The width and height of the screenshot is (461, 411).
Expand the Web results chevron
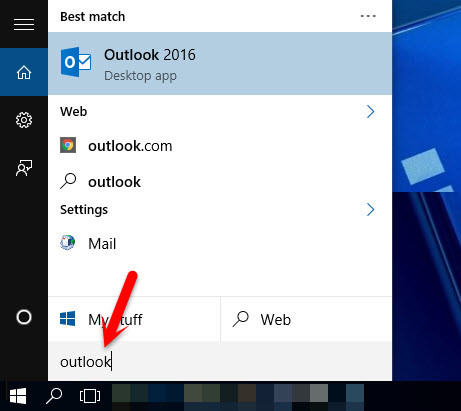pyautogui.click(x=370, y=111)
